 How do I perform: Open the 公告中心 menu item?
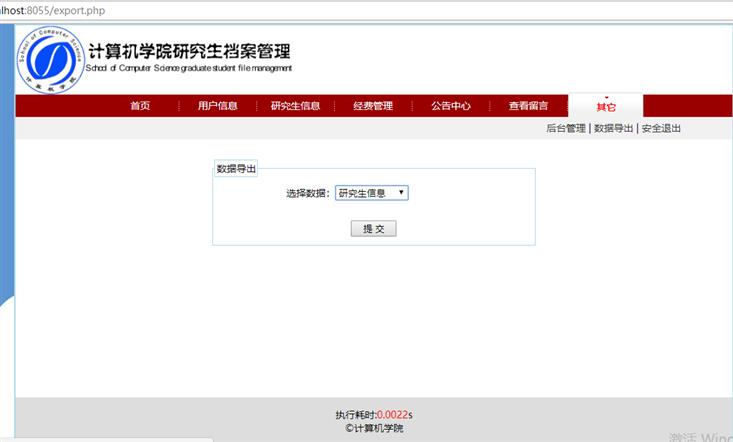(x=451, y=106)
